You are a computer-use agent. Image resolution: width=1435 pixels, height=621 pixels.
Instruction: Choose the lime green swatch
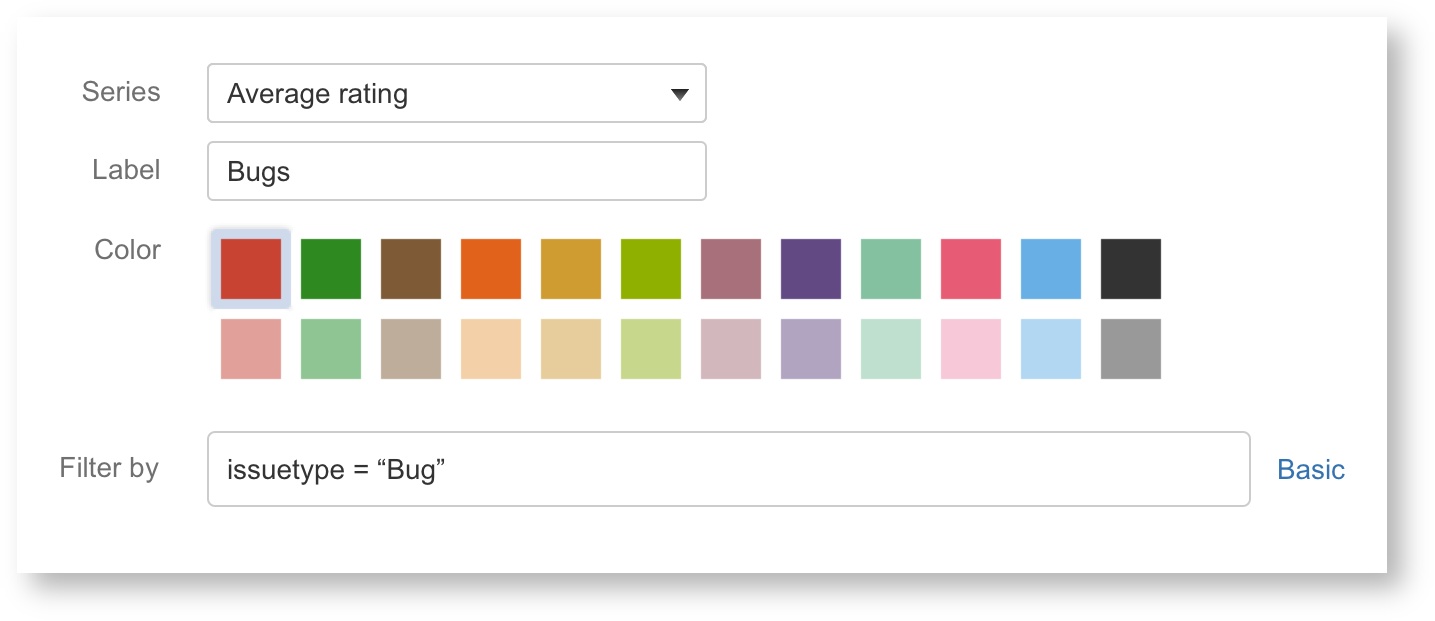tap(651, 269)
